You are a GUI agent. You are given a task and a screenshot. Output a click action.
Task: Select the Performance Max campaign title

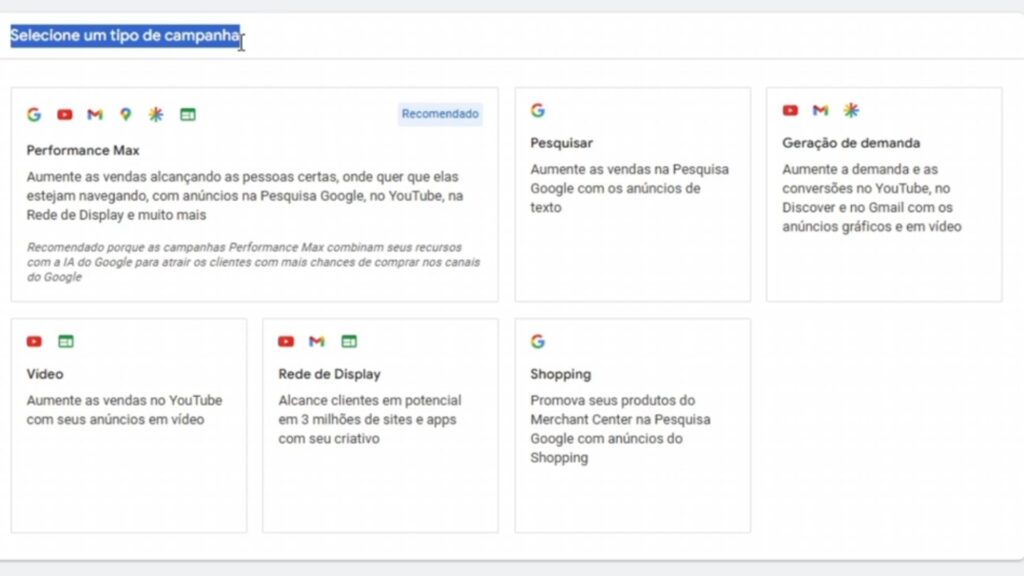coord(83,151)
